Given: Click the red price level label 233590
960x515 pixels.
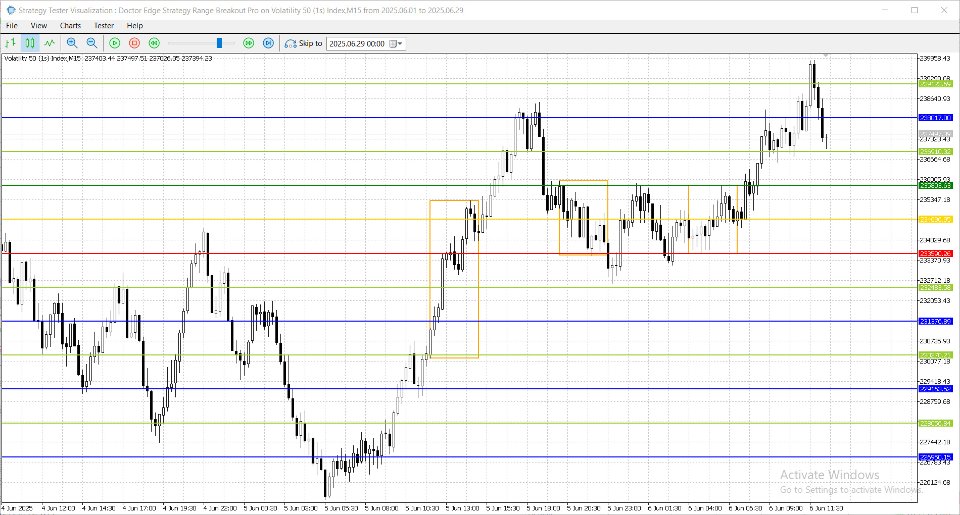Looking at the screenshot, I should tap(936, 254).
